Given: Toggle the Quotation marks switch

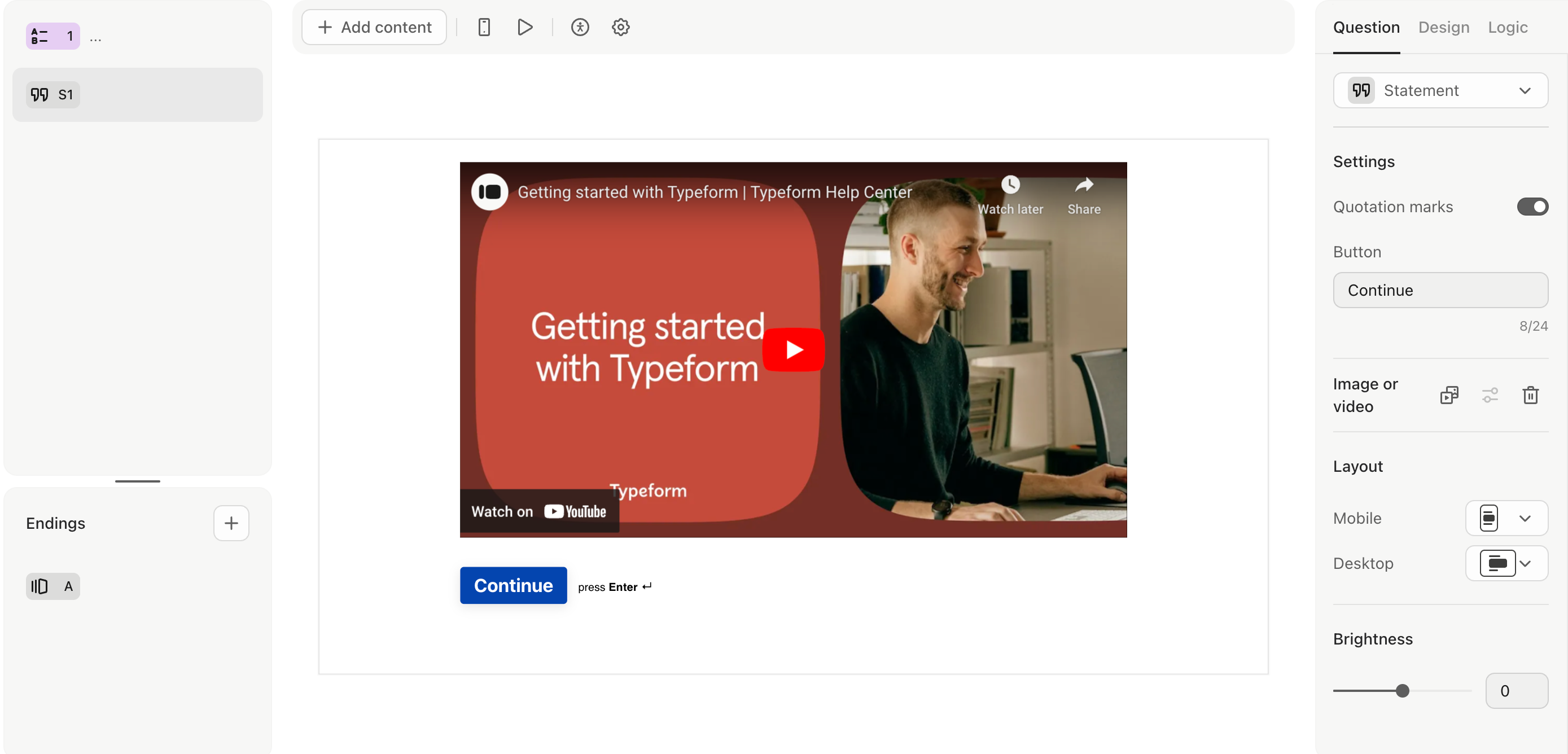Looking at the screenshot, I should coord(1532,207).
